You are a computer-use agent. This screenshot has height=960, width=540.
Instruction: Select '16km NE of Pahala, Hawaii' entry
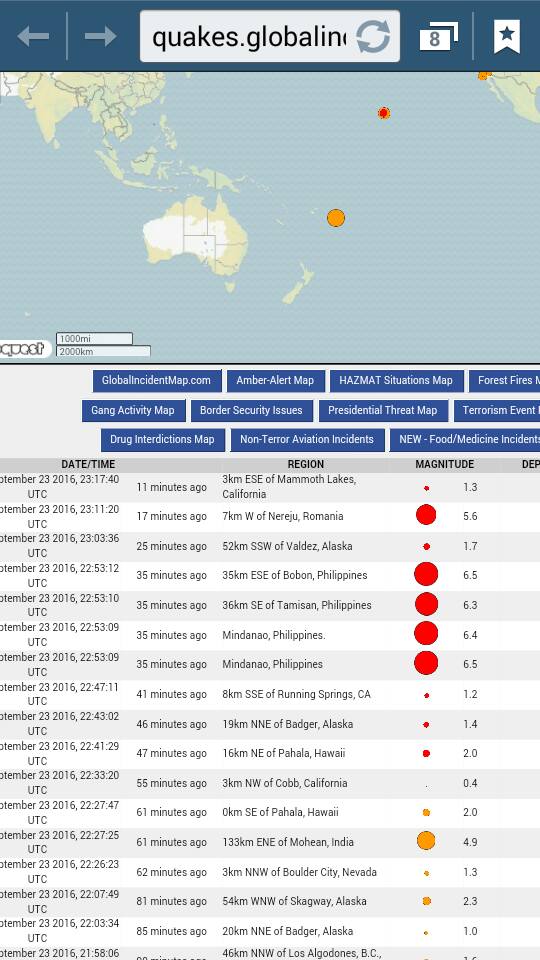[283, 754]
